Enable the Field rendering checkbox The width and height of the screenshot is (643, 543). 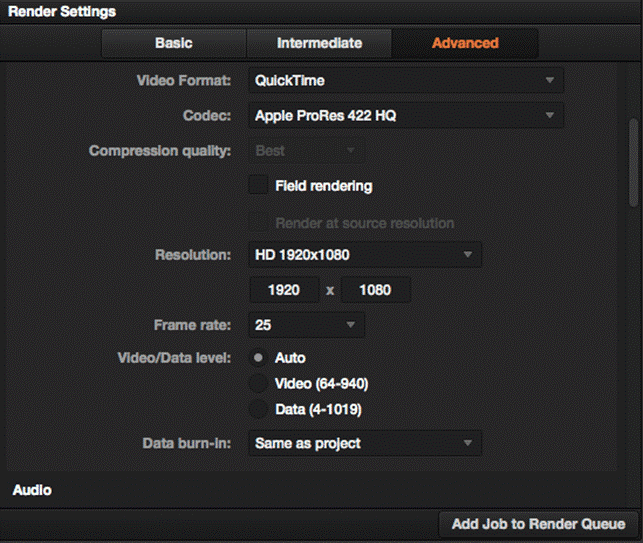point(259,186)
